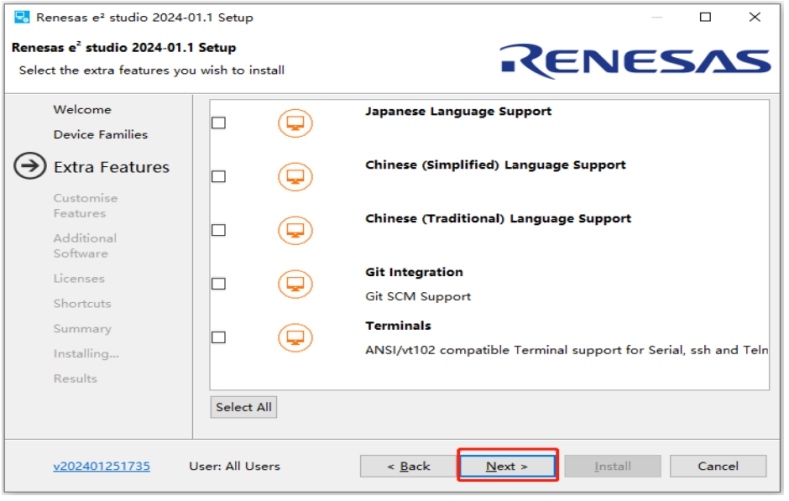Click the Chinese (Traditional) Language Support icon
The width and height of the screenshot is (789, 501).
click(295, 230)
